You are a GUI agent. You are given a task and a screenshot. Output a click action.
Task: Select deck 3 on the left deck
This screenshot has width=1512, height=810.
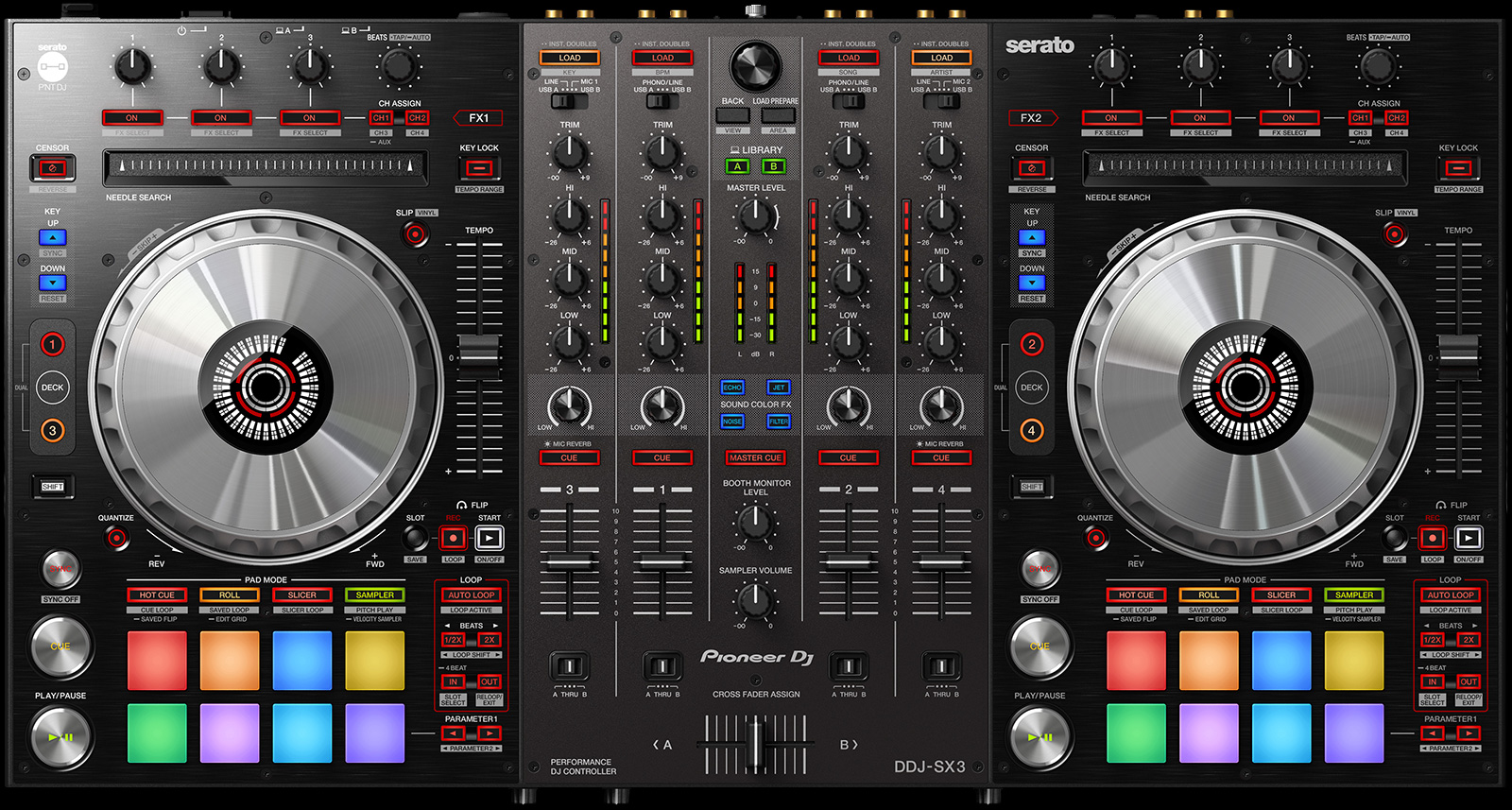(x=53, y=430)
